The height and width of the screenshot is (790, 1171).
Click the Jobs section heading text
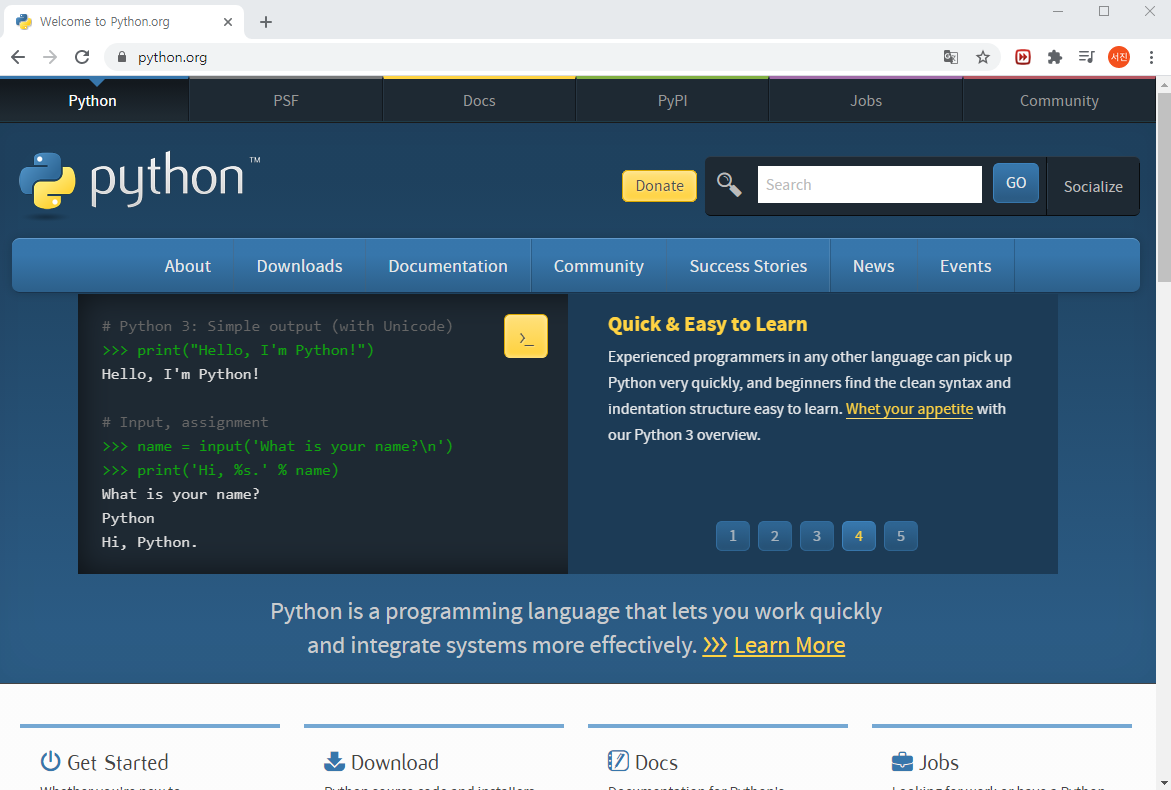click(939, 762)
